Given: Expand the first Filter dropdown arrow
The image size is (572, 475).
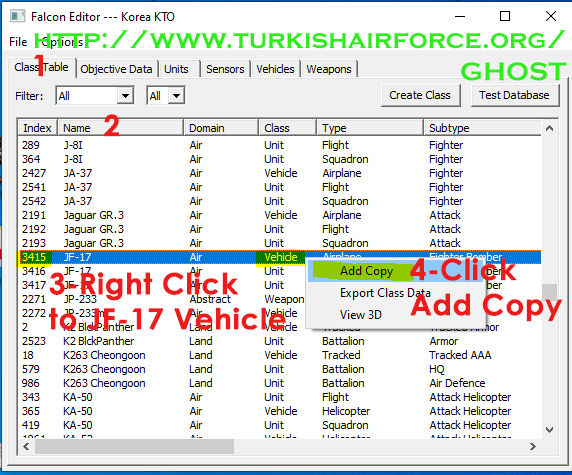Looking at the screenshot, I should tap(125, 96).
